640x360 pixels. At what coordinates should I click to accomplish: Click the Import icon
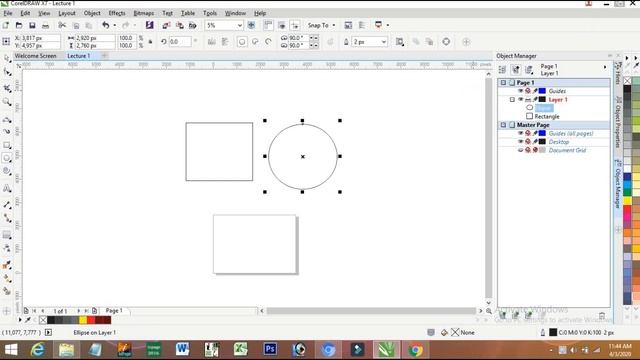pos(166,25)
